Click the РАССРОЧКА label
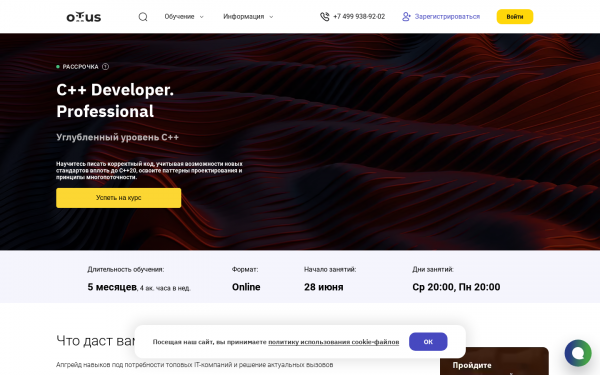Viewport: 600px width, 375px height. coord(80,67)
